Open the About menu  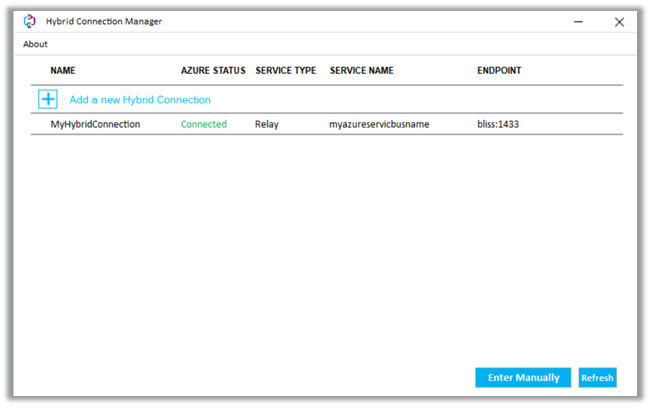[35, 44]
